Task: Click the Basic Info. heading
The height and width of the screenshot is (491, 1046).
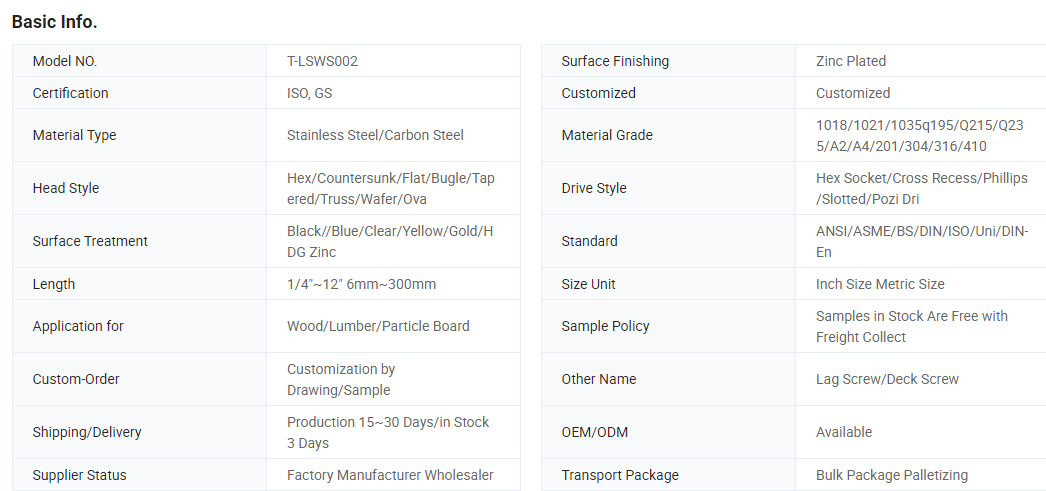Action: point(54,21)
